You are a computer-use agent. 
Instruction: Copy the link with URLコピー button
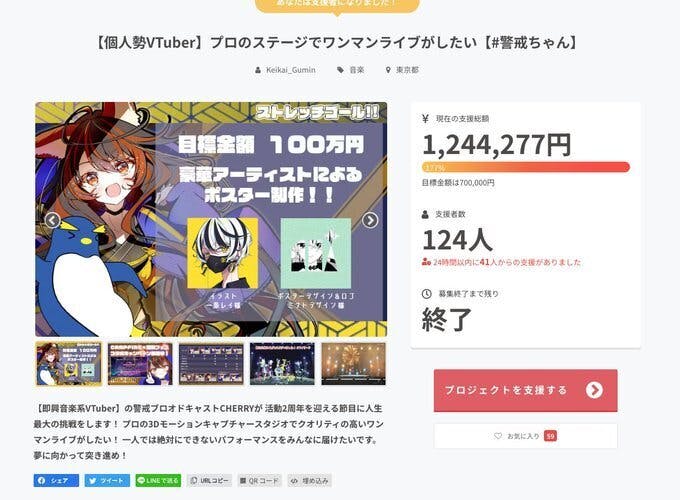(x=209, y=480)
